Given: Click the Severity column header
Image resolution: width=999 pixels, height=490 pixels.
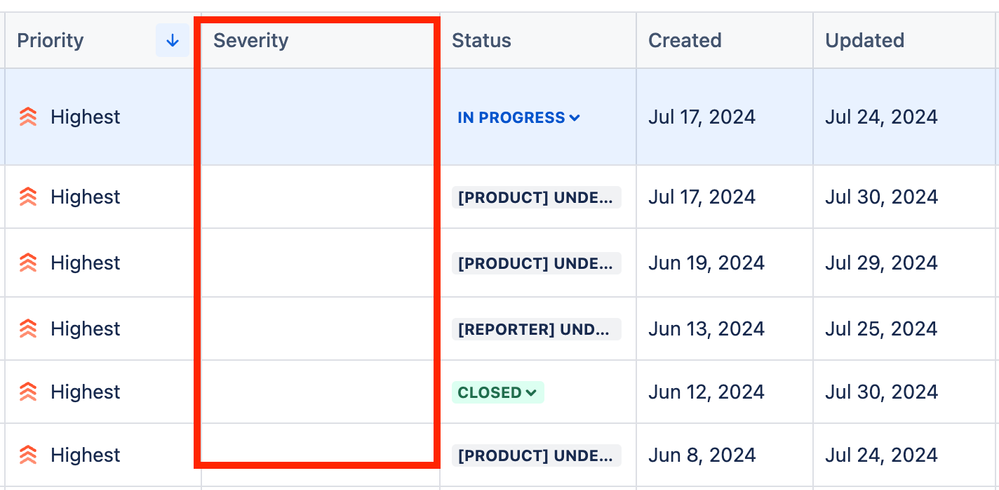Looking at the screenshot, I should click(251, 40).
